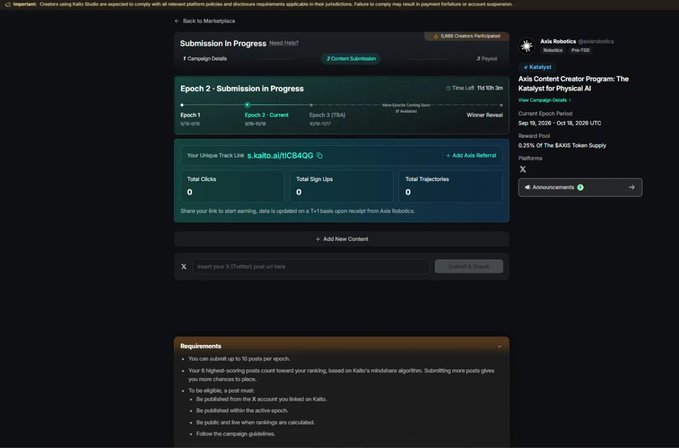Image resolution: width=679 pixels, height=448 pixels.
Task: Click the Creators Participated badge
Action: 466,36
